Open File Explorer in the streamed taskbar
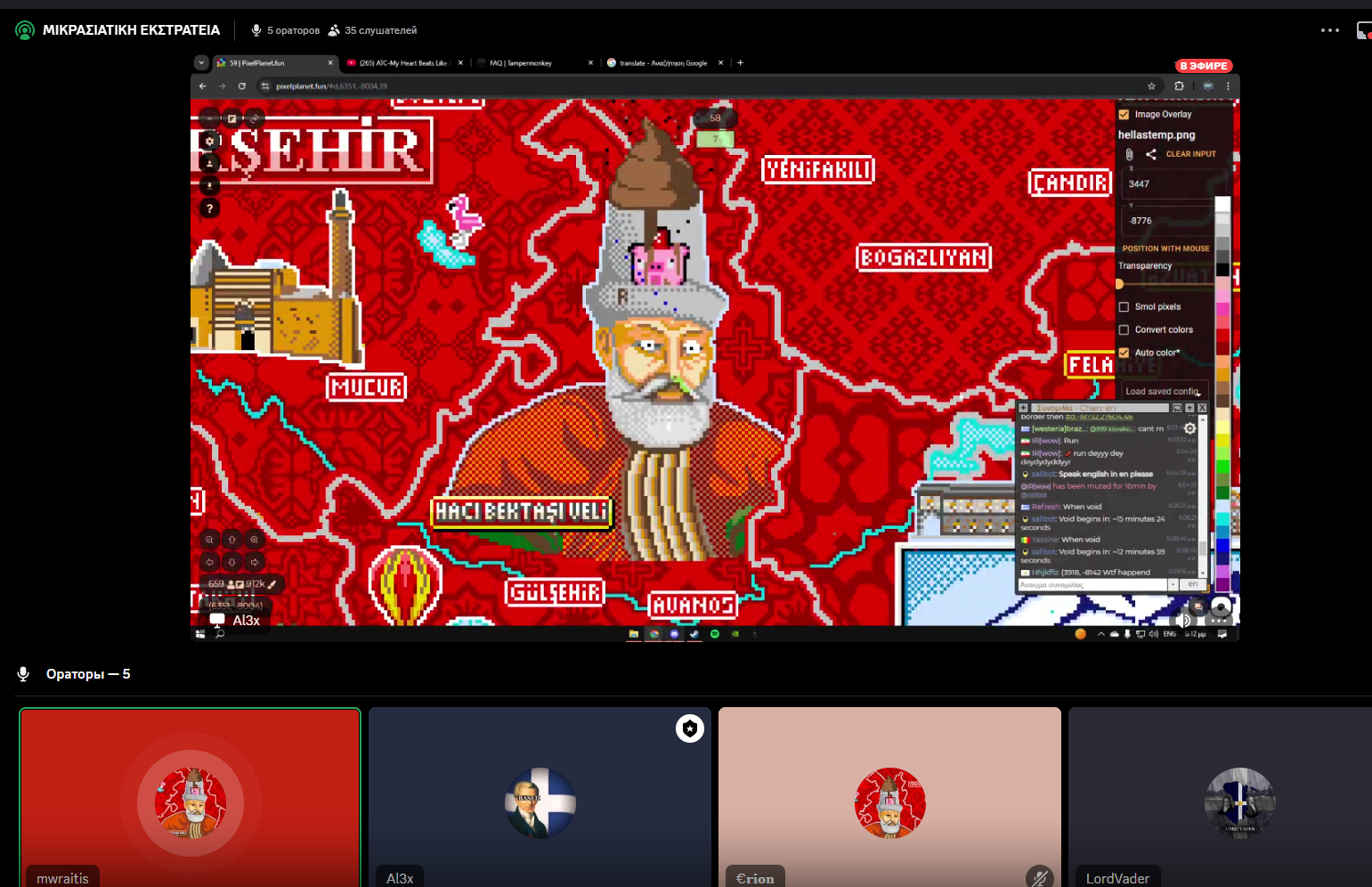 click(x=633, y=634)
